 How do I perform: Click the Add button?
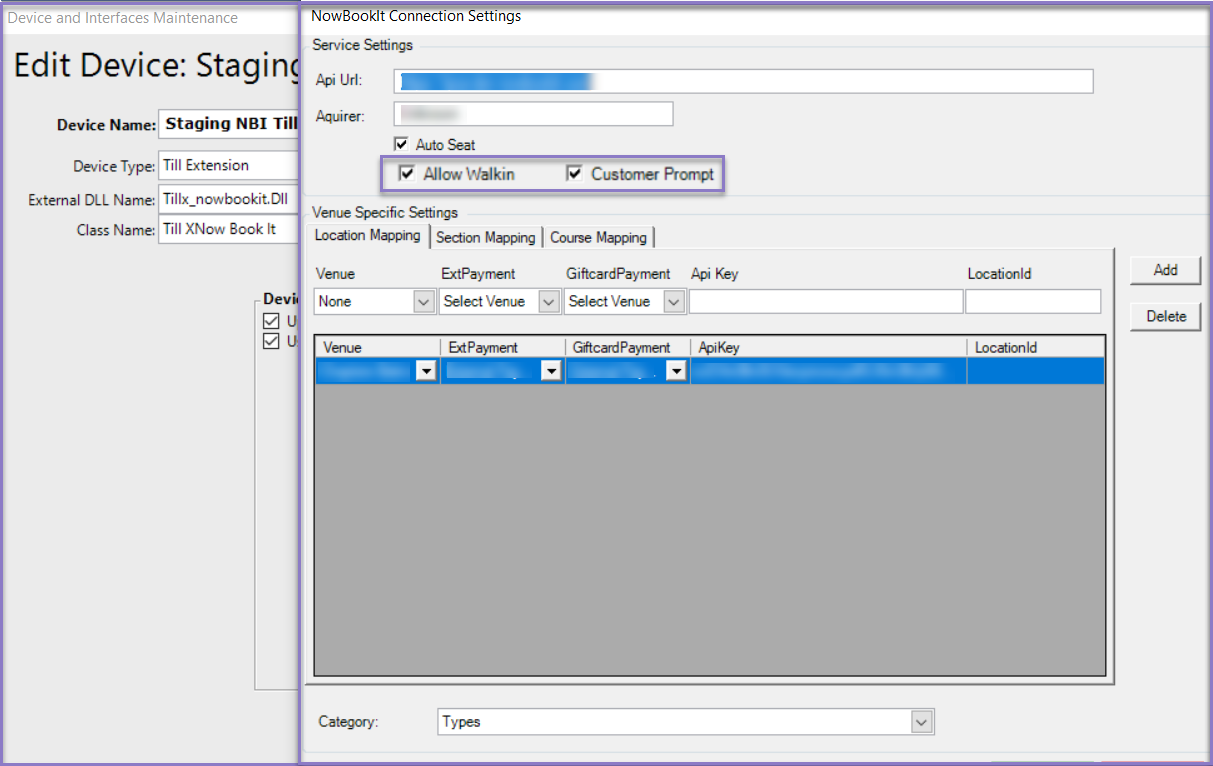1165,270
